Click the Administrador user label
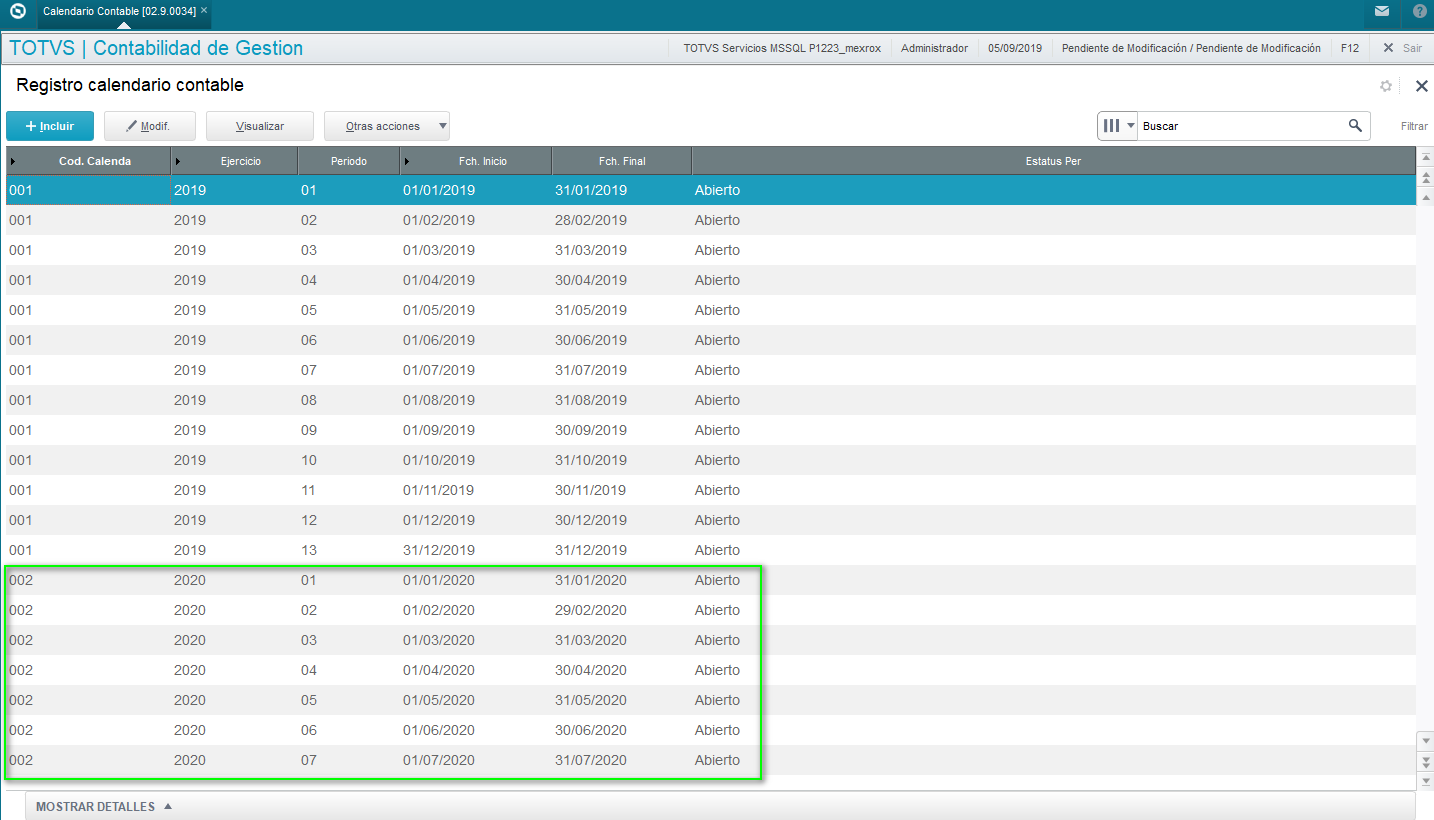The height and width of the screenshot is (820, 1434). point(934,48)
